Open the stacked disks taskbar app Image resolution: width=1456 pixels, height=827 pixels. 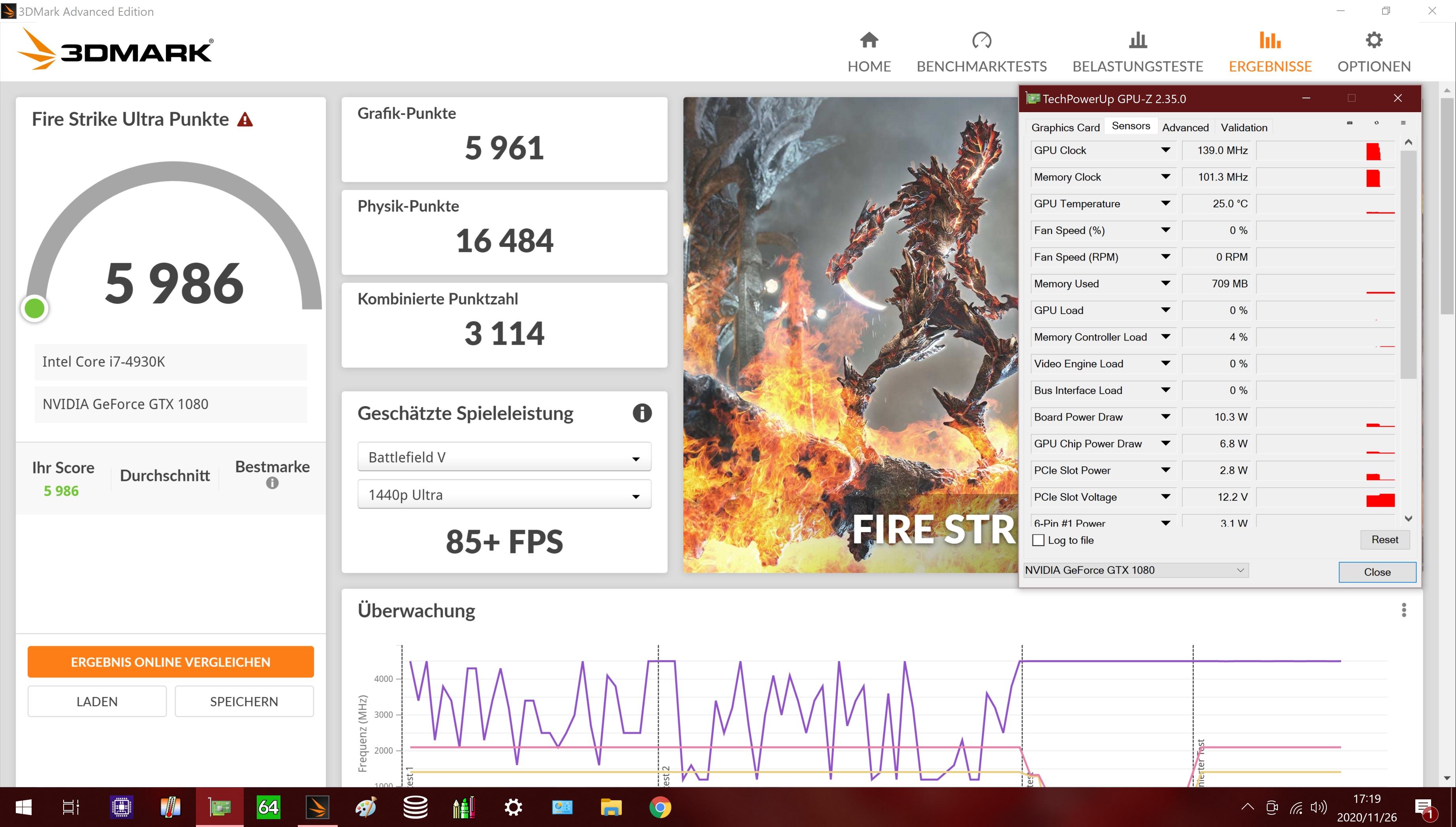coord(415,807)
